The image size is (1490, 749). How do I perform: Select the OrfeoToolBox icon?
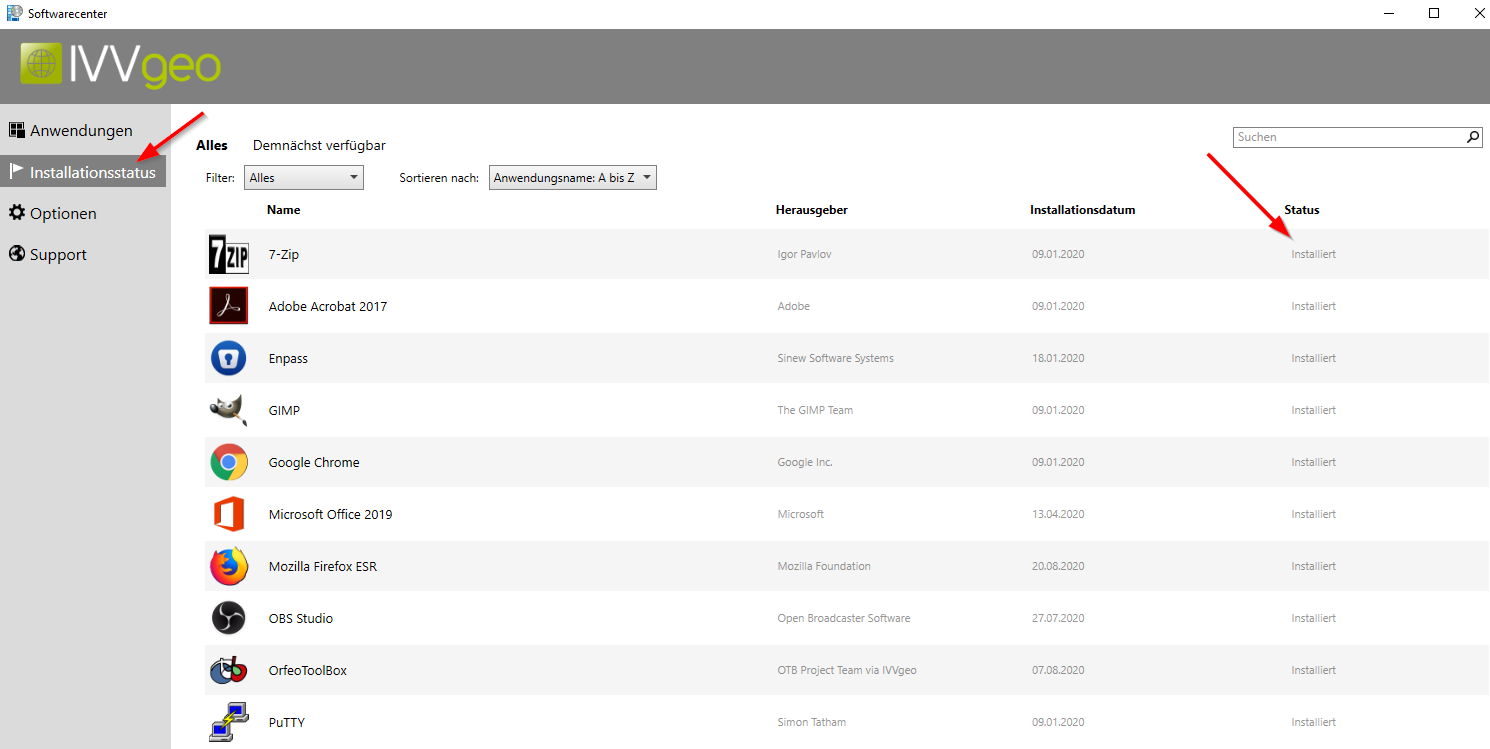(x=228, y=670)
